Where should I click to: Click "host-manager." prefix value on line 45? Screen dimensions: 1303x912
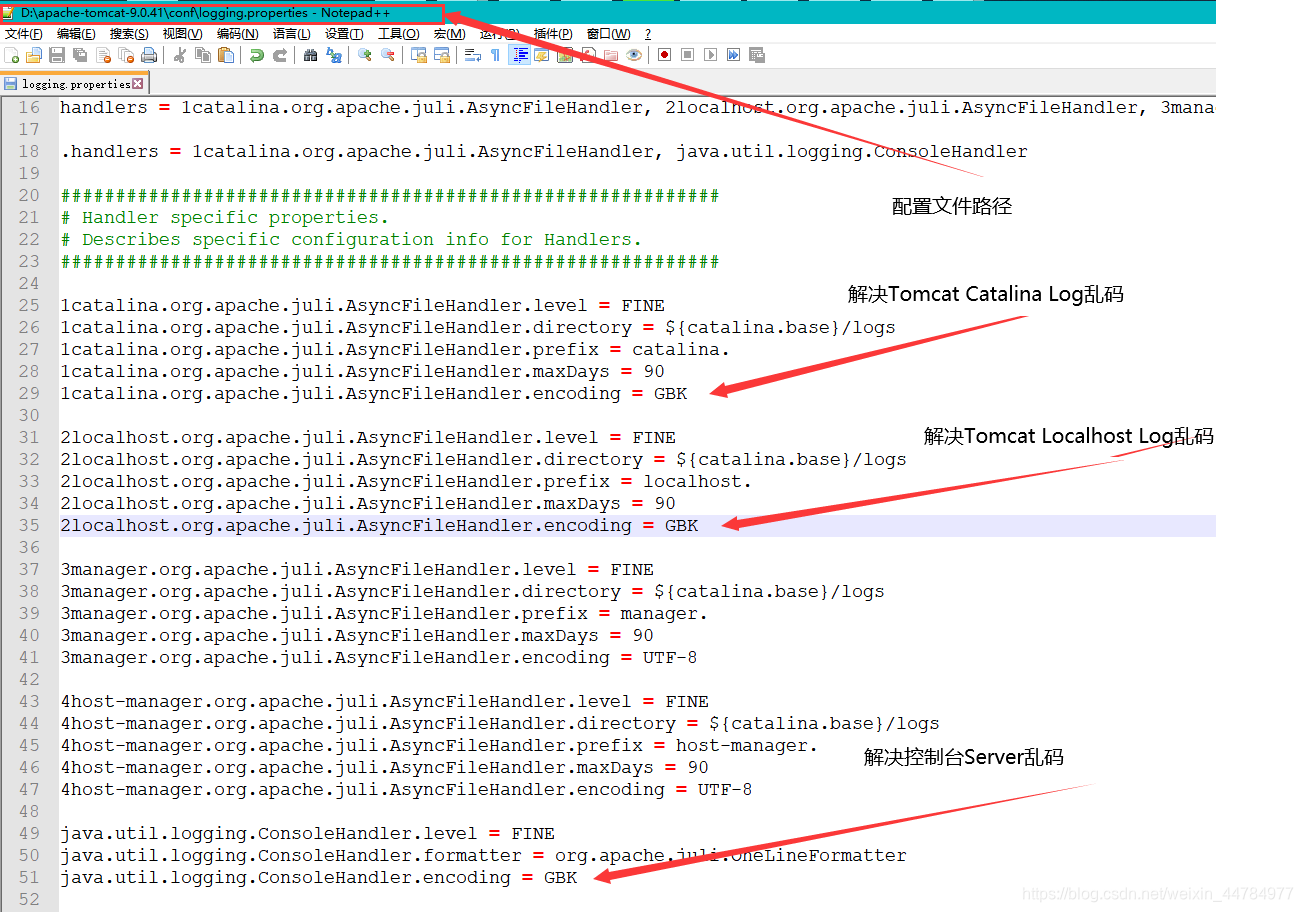pos(746,745)
